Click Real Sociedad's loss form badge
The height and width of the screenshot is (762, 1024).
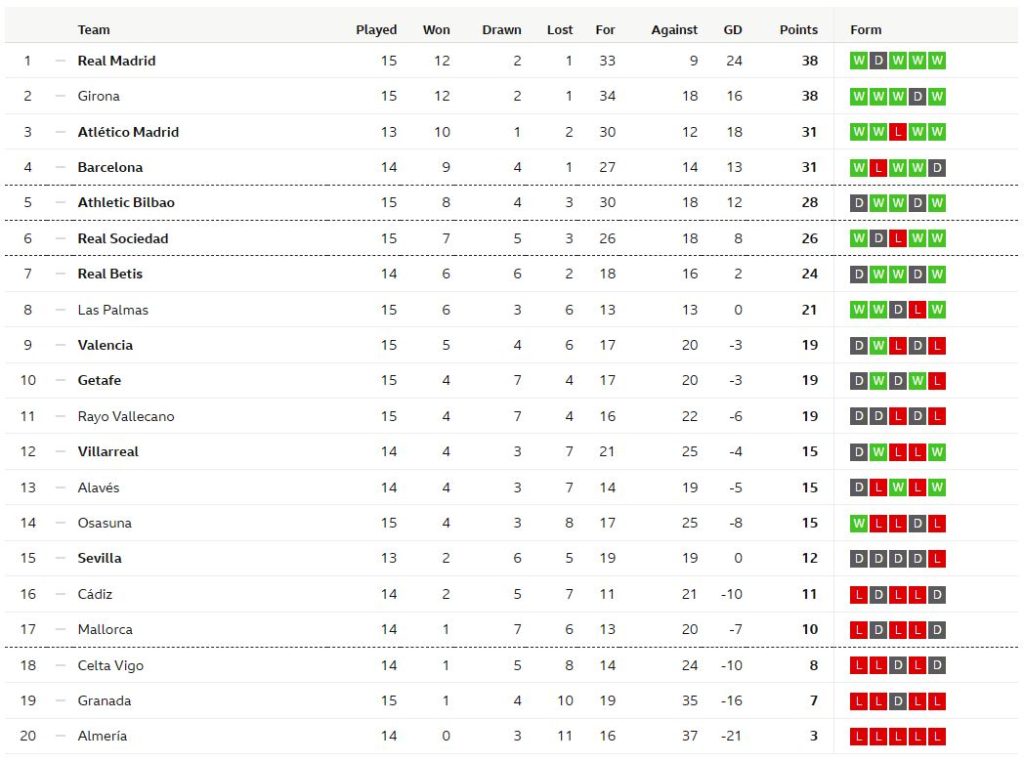[x=898, y=239]
